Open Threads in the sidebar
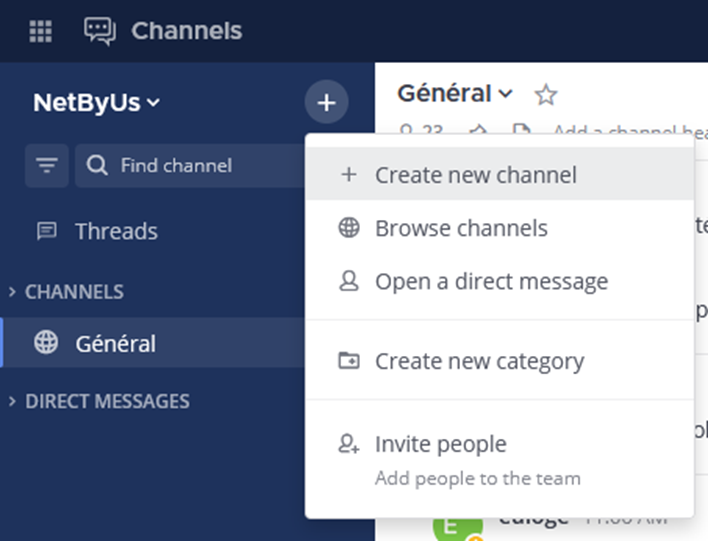Viewport: 708px width, 541px height. point(116,231)
